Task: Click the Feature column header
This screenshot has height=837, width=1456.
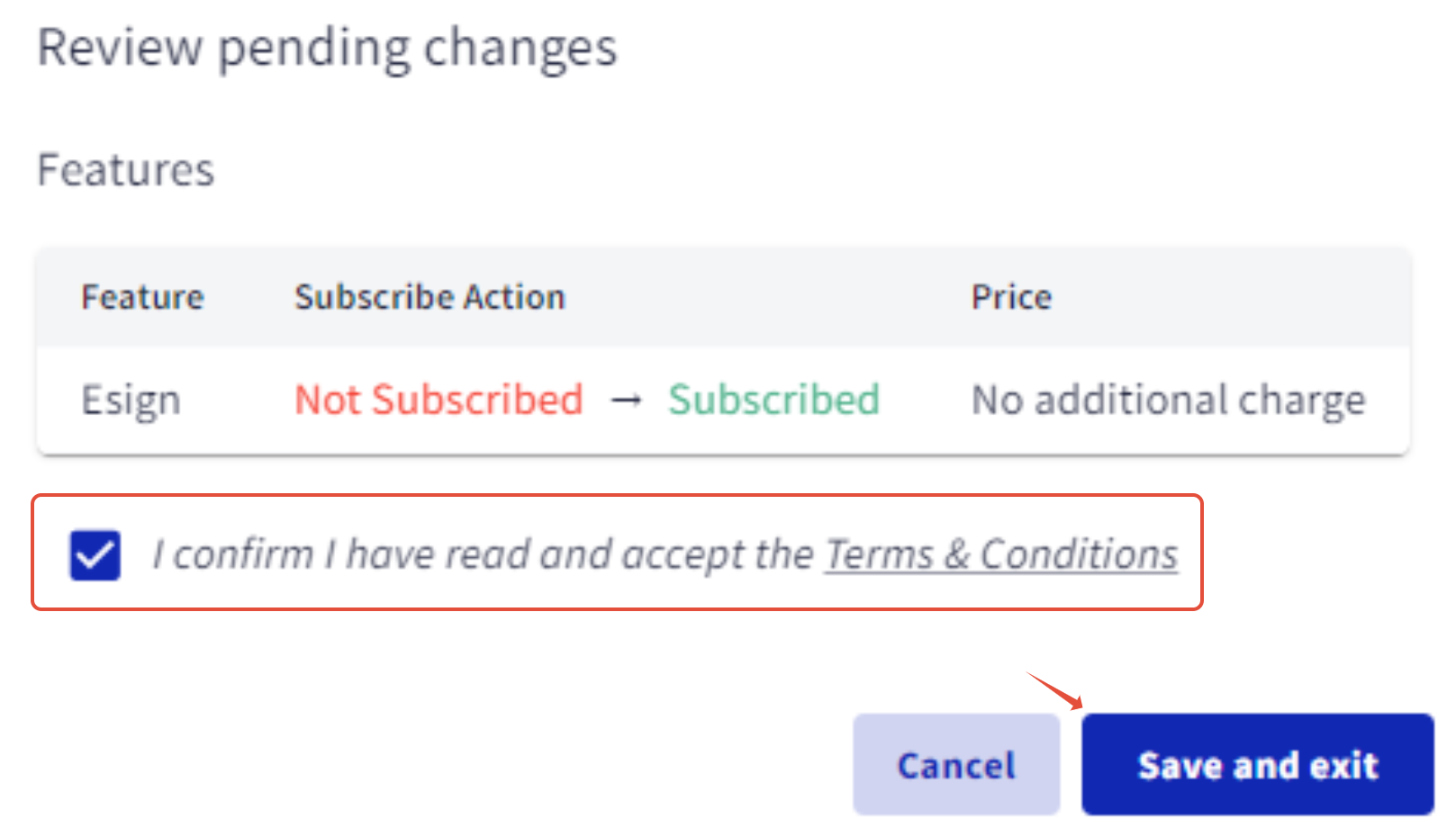Action: (x=142, y=297)
